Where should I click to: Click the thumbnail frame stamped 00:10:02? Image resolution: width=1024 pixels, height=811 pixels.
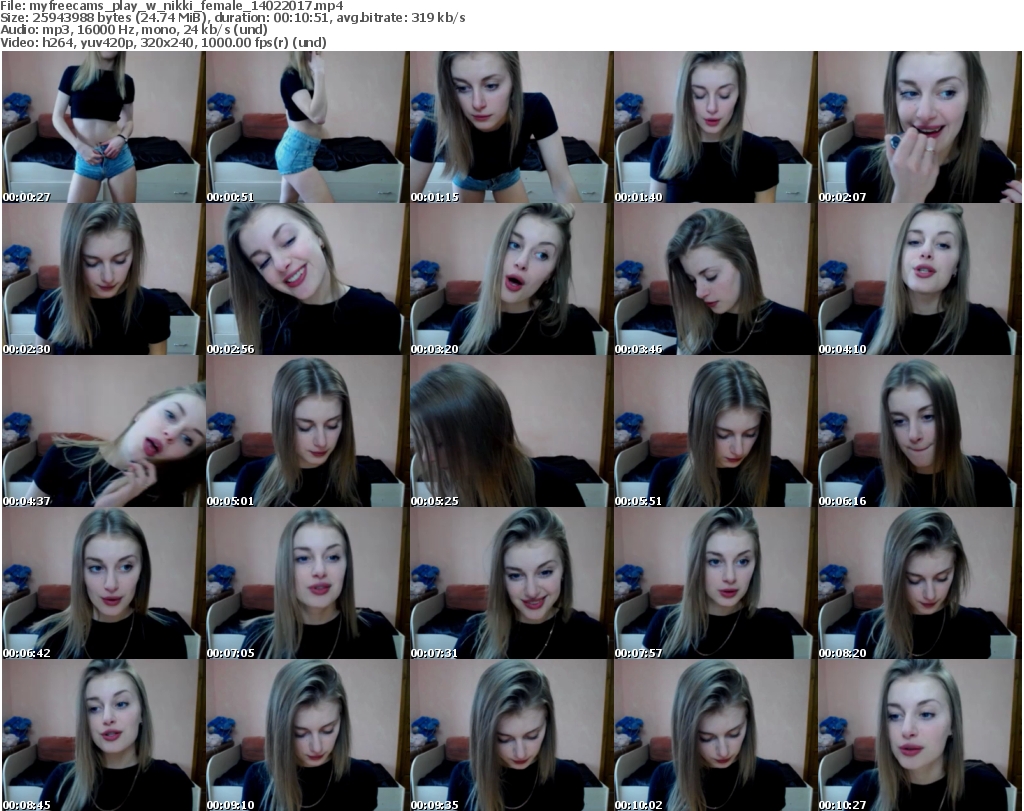click(715, 735)
